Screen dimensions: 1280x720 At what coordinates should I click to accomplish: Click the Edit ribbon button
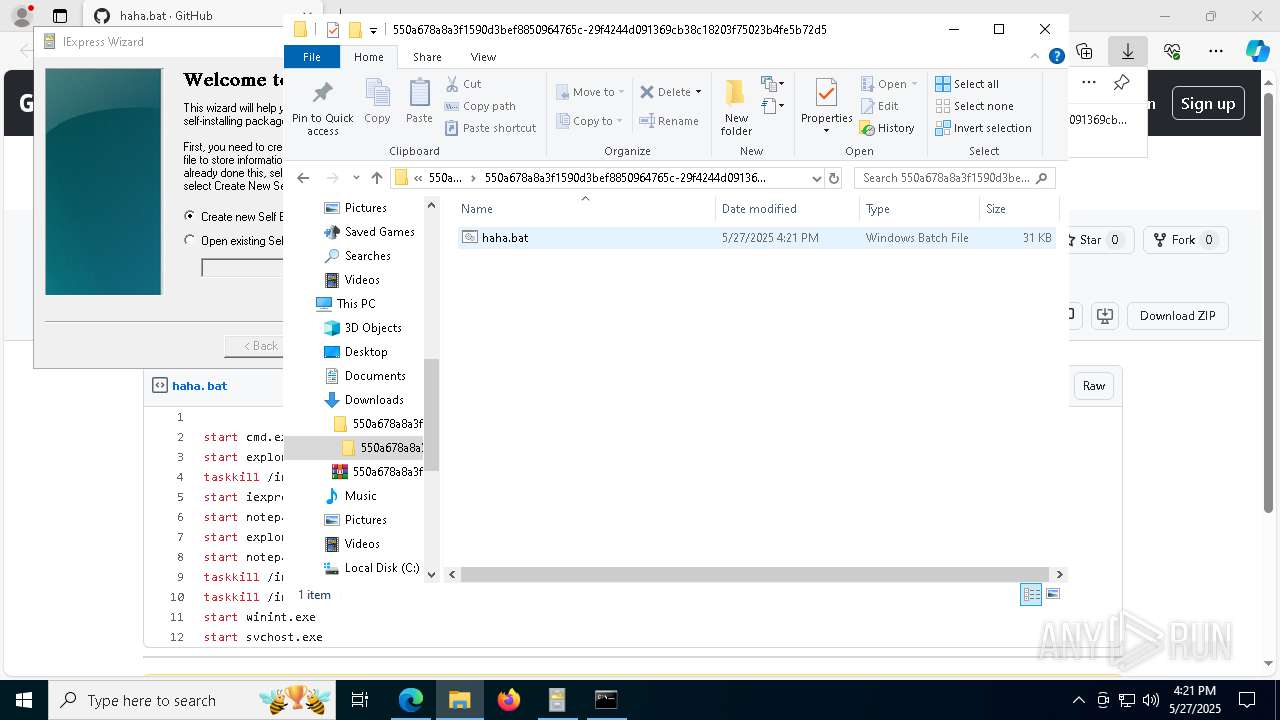(879, 106)
